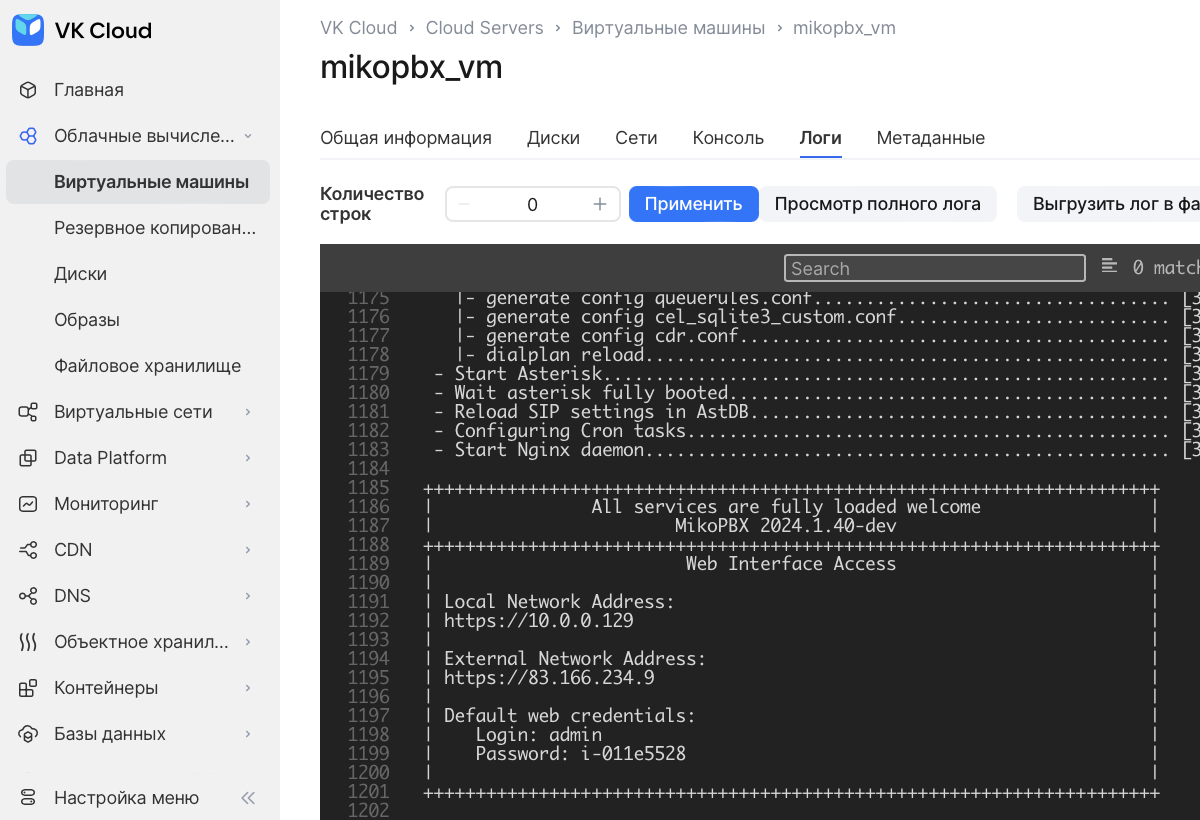This screenshot has height=820, width=1200.
Task: Switch to the Консоль tab
Action: pos(728,138)
